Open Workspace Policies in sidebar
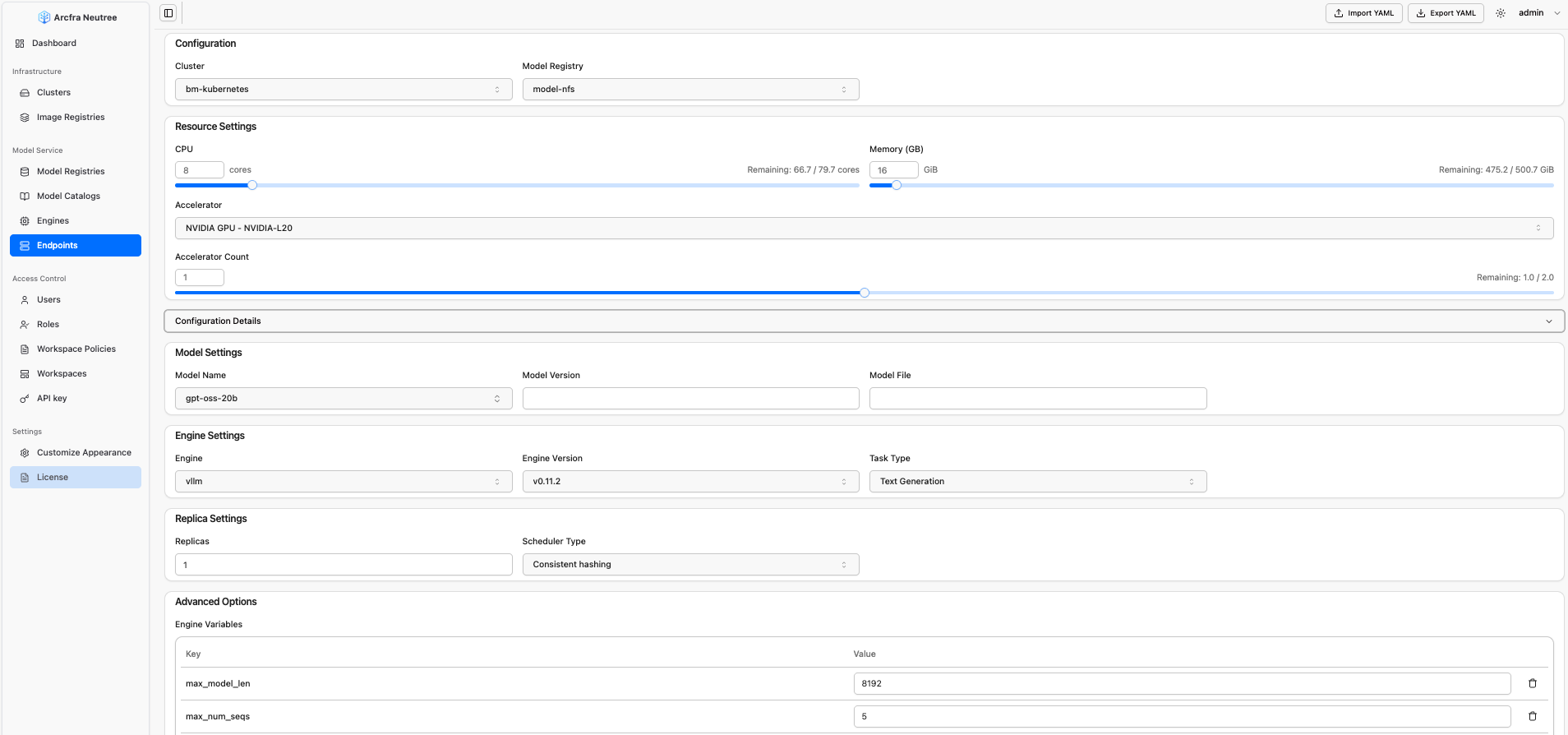Viewport: 1568px width, 735px height. point(76,349)
